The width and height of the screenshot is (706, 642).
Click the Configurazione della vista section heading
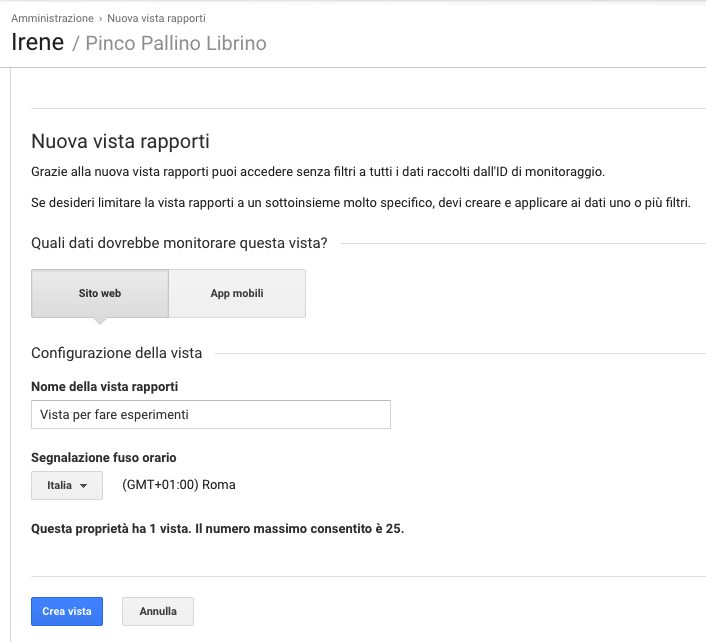point(117,353)
